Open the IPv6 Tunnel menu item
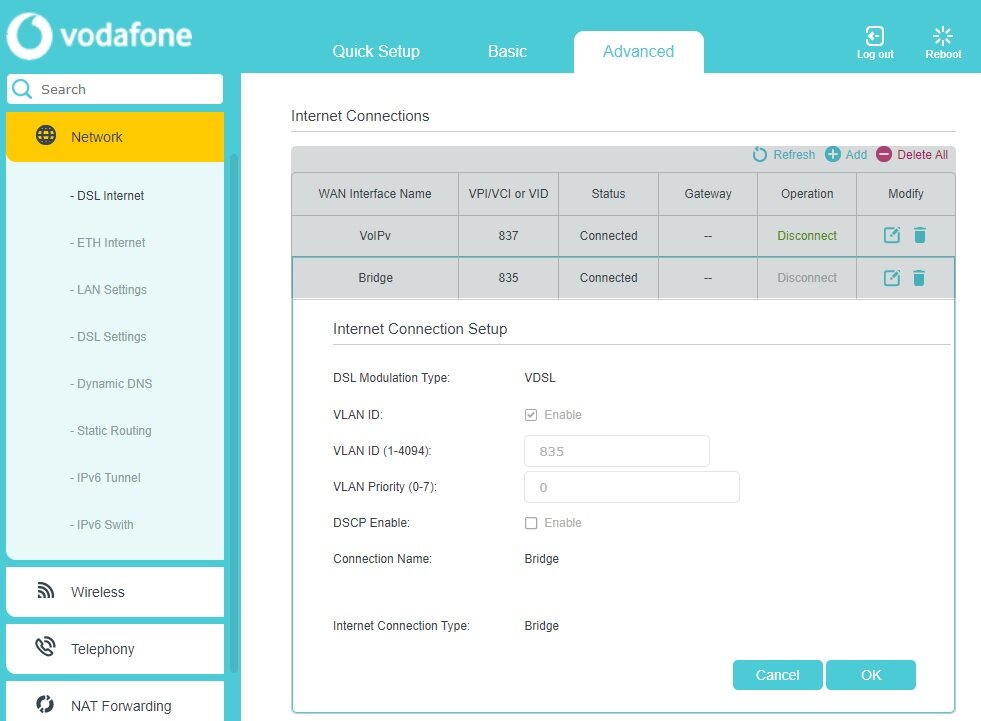 pos(105,478)
